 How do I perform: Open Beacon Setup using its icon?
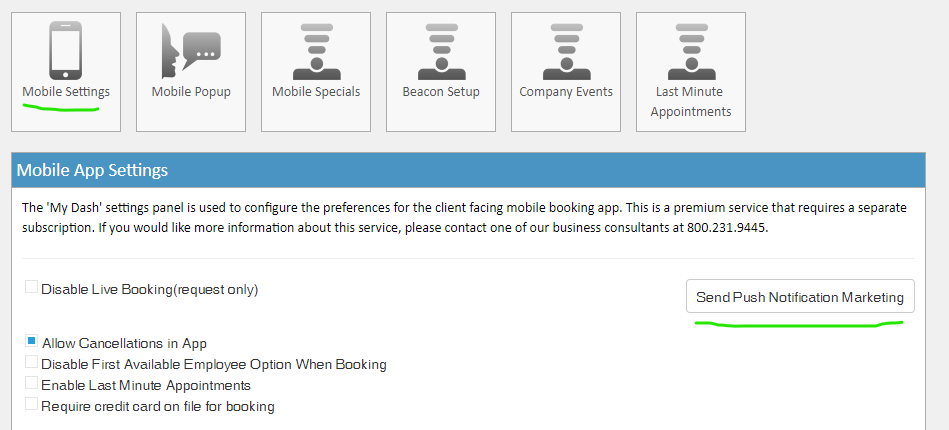tap(441, 51)
